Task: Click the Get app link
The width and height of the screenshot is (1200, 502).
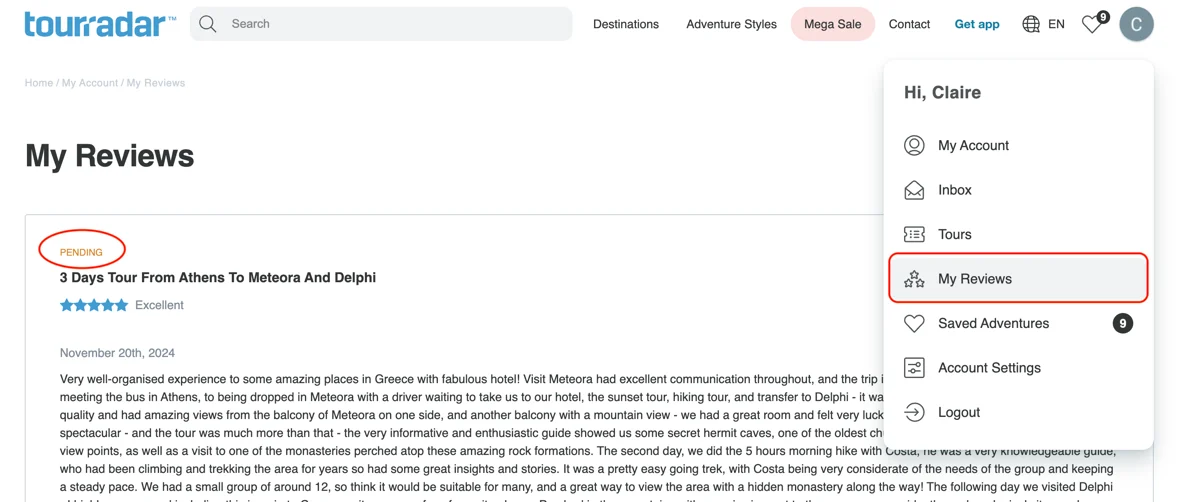Action: pos(977,24)
